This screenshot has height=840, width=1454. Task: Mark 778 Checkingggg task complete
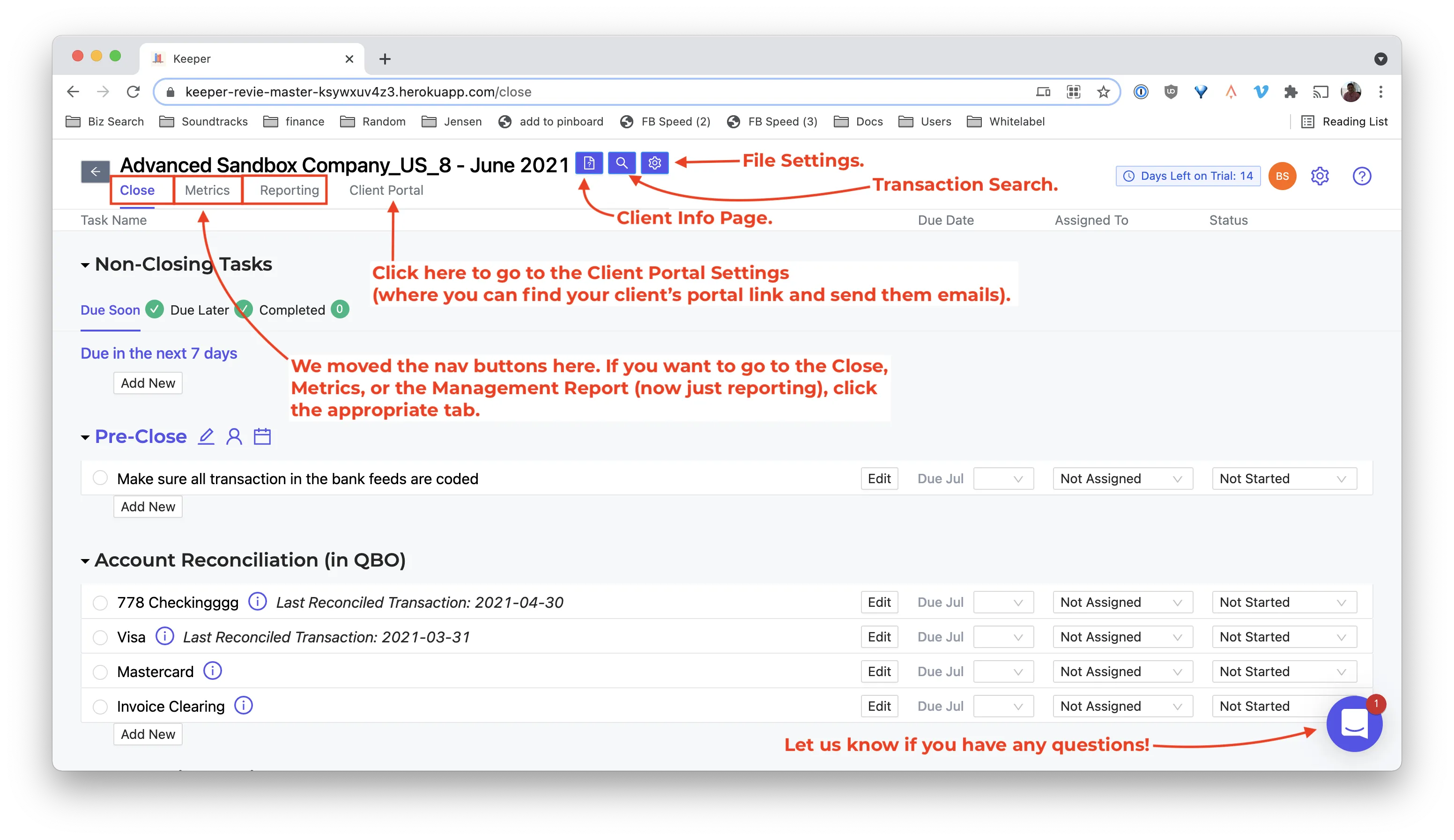100,602
